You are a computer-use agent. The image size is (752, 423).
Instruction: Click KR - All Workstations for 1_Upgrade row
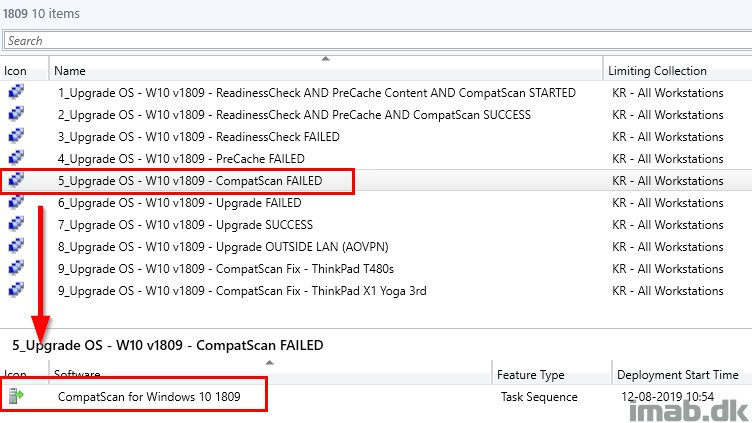(668, 93)
